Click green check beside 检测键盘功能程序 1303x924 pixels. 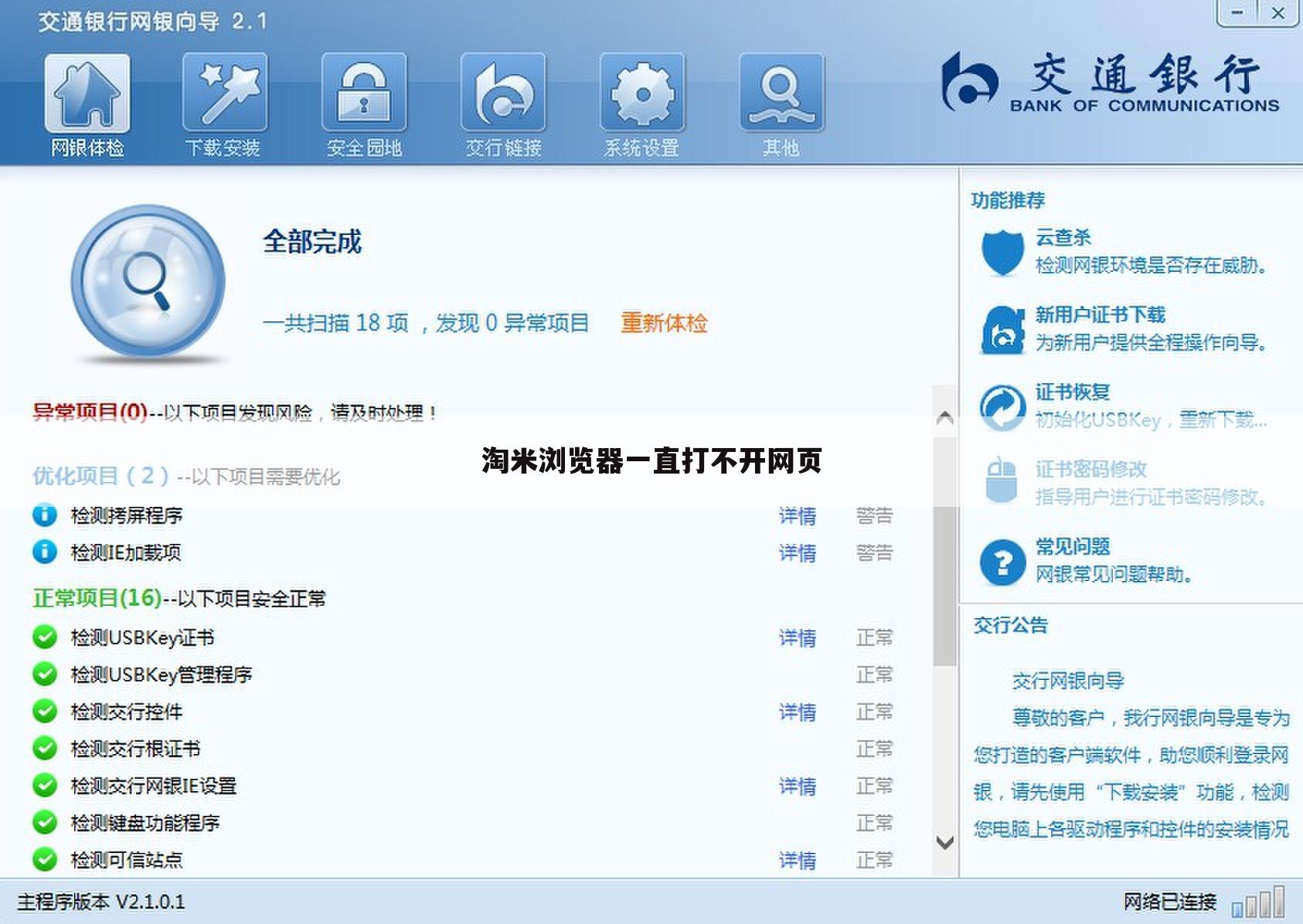[x=45, y=822]
